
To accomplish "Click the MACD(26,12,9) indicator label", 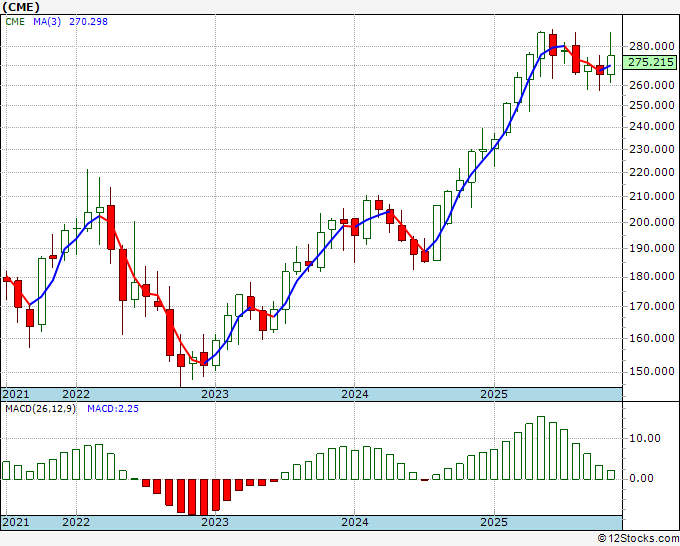I will pyautogui.click(x=40, y=409).
